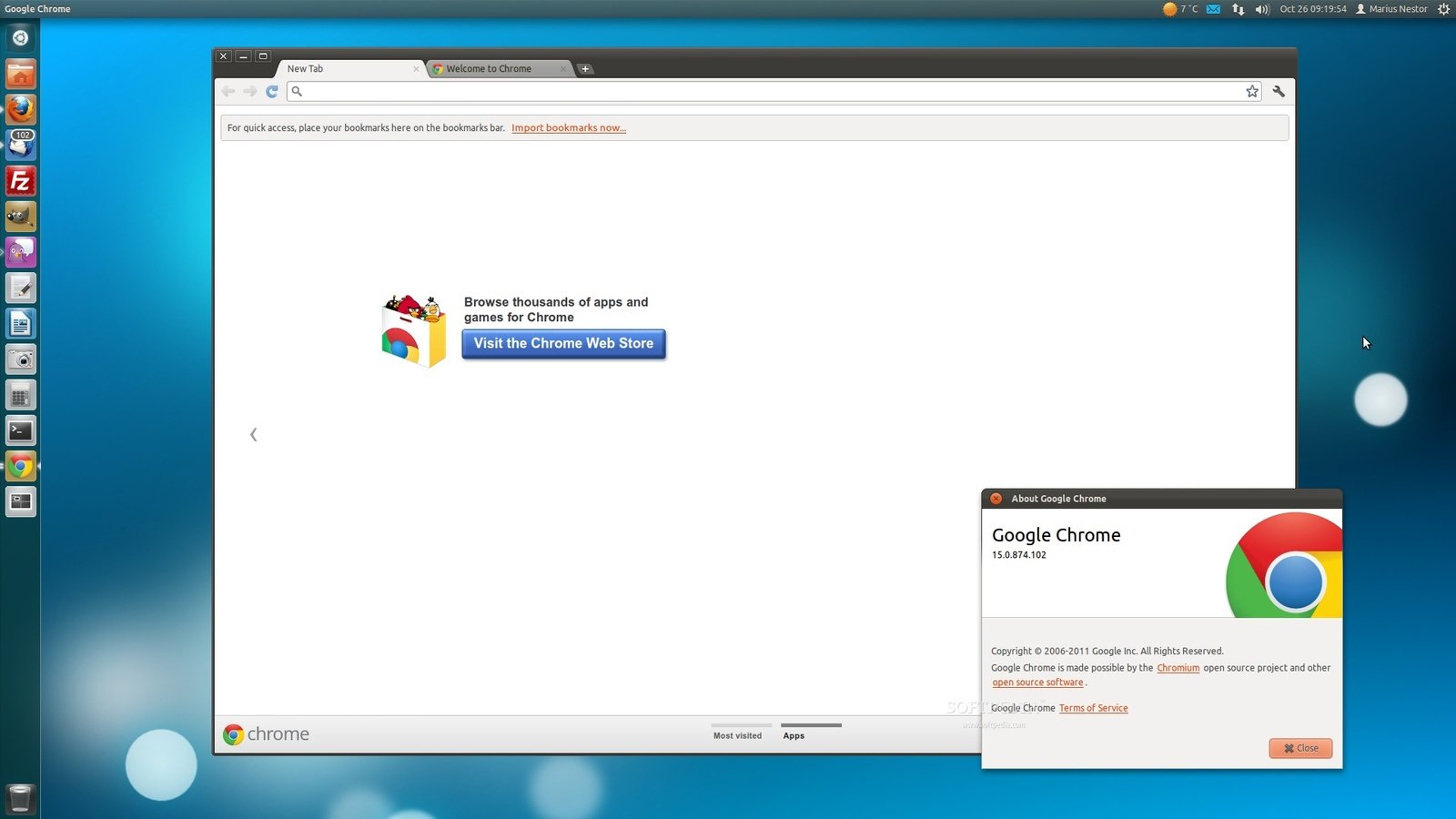Open the Trash in the launcher

[x=20, y=798]
